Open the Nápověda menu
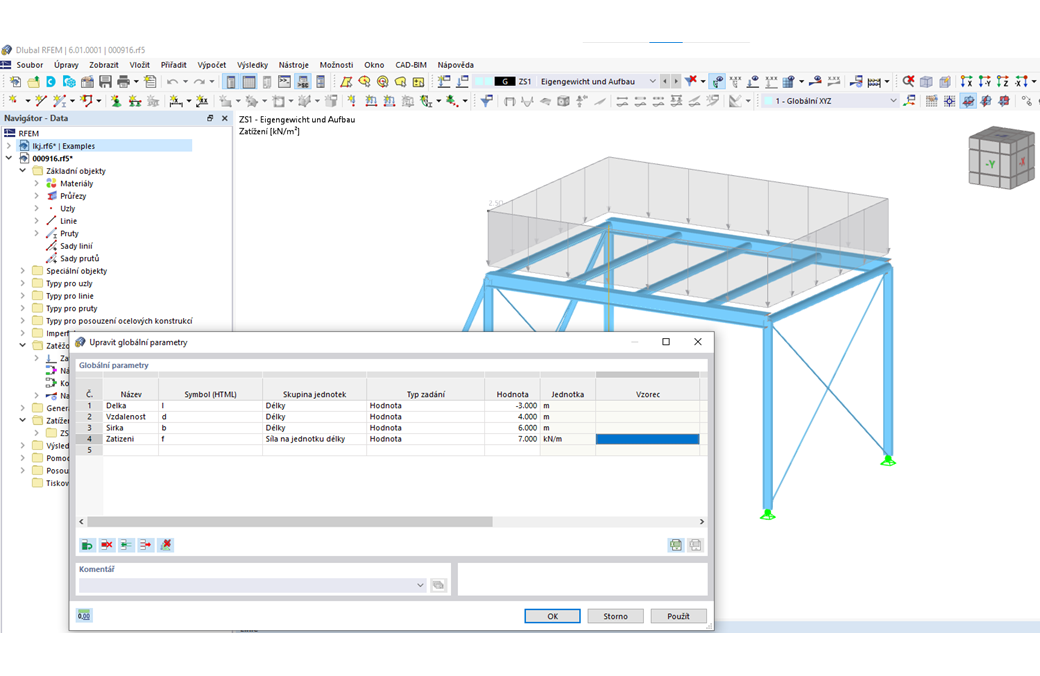Image resolution: width=1040 pixels, height=676 pixels. point(455,65)
